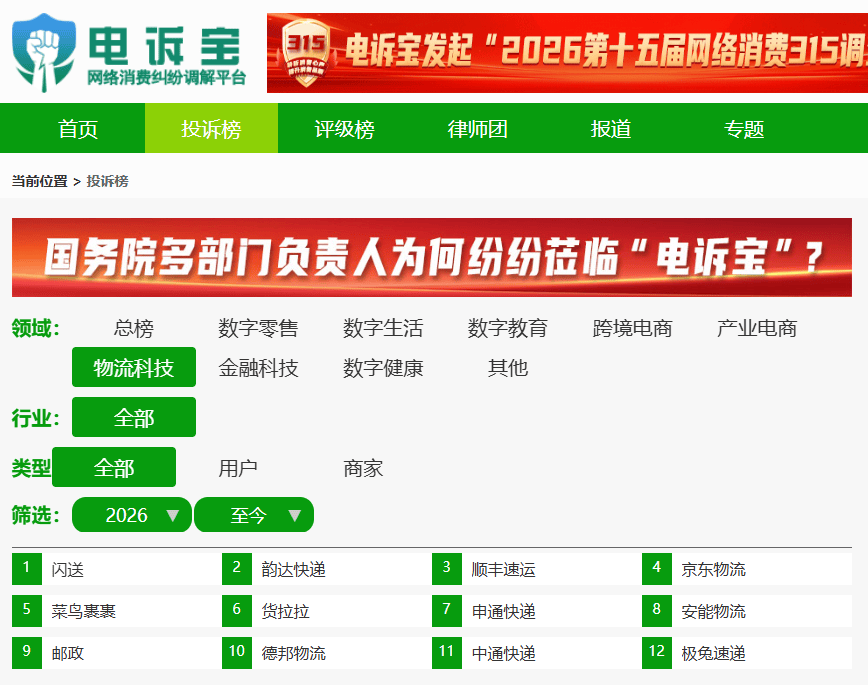Filter by 商家 type
The height and width of the screenshot is (685, 868).
tap(363, 468)
